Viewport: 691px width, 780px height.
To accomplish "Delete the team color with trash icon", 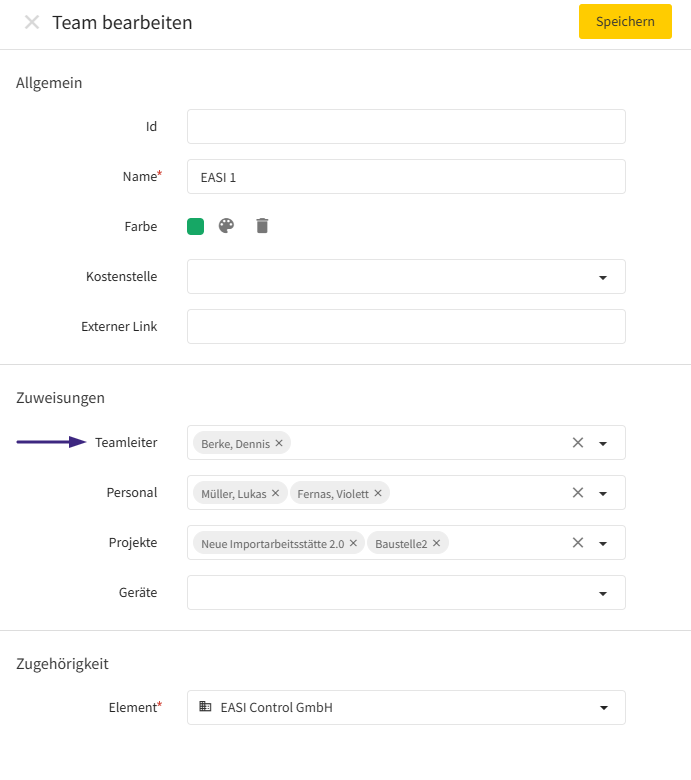I will (262, 226).
